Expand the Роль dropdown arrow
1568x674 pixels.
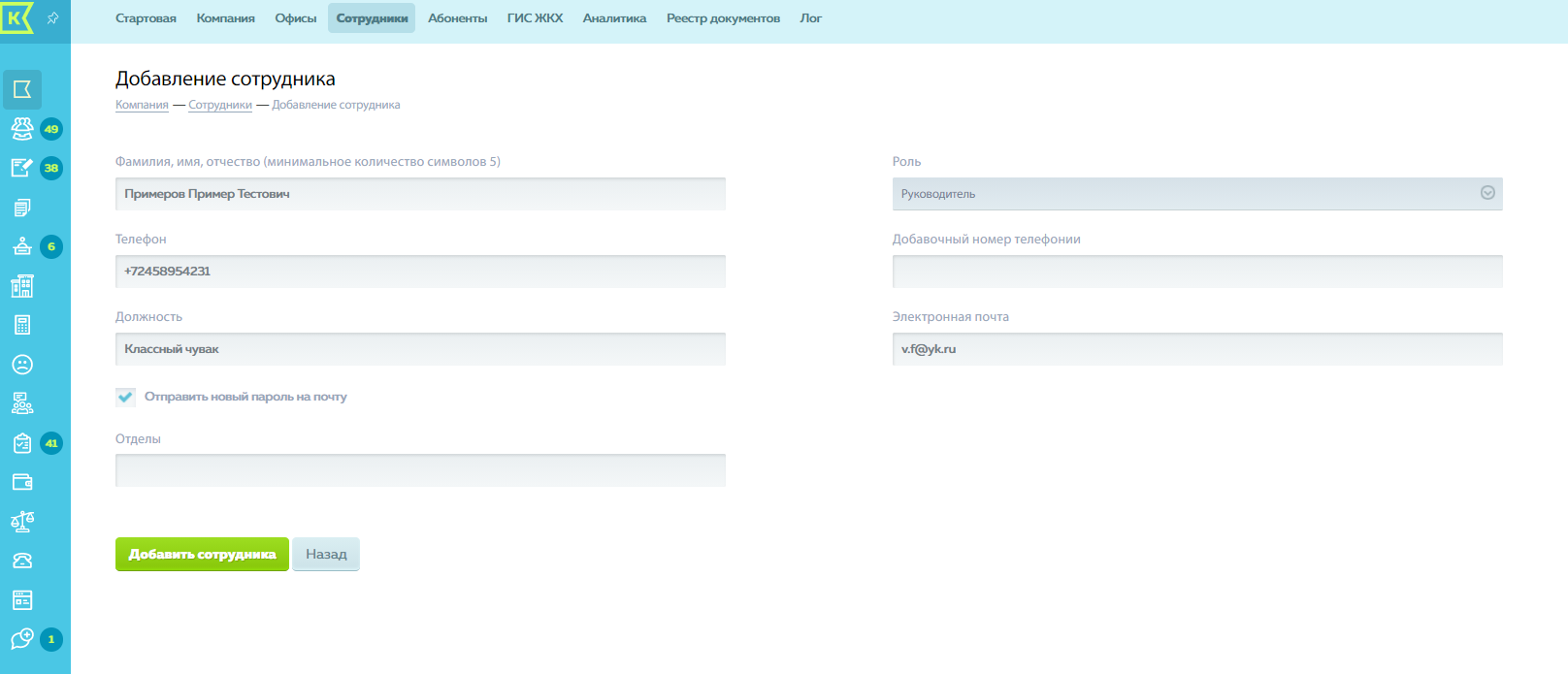1487,193
